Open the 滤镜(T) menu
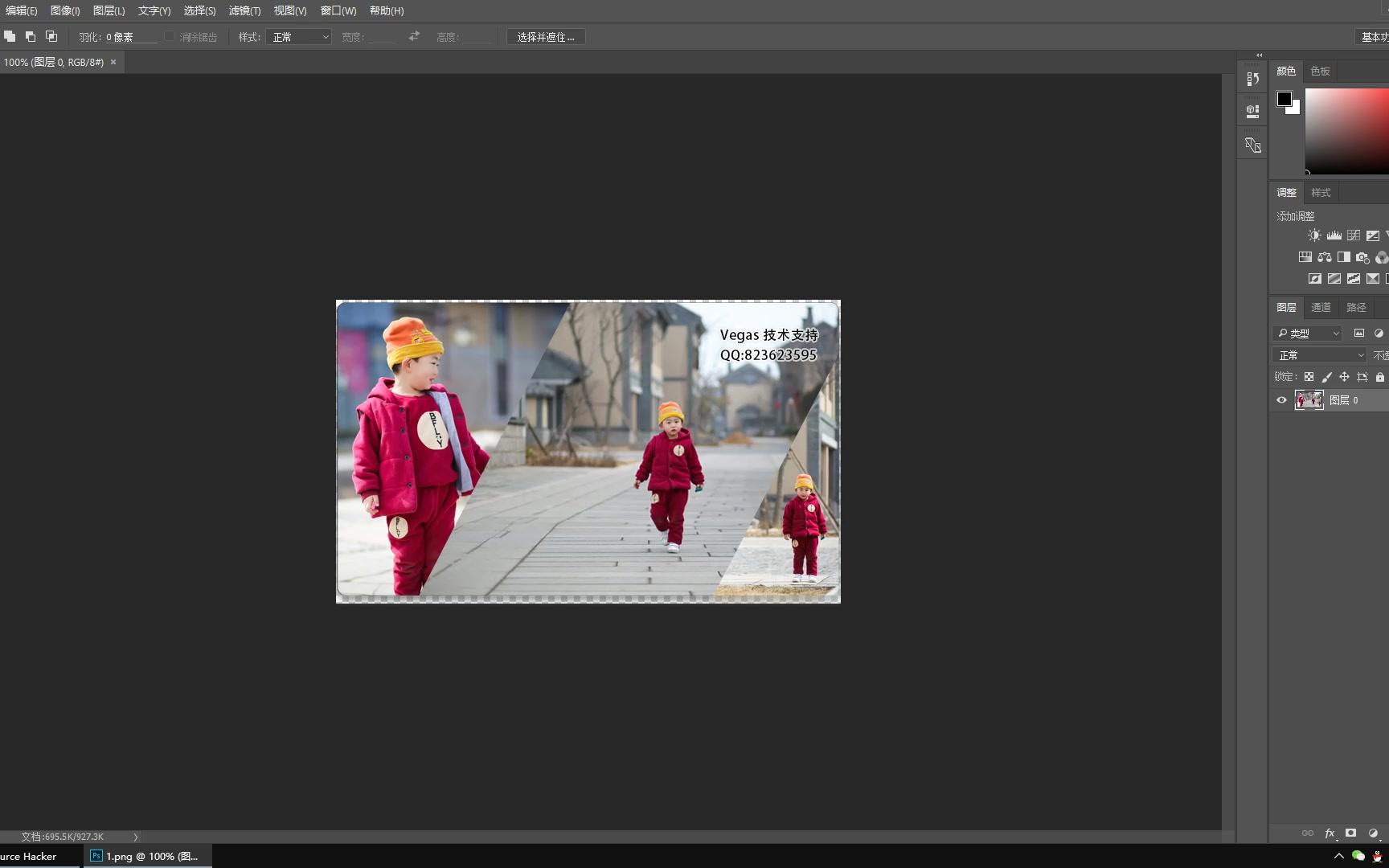 [x=244, y=11]
